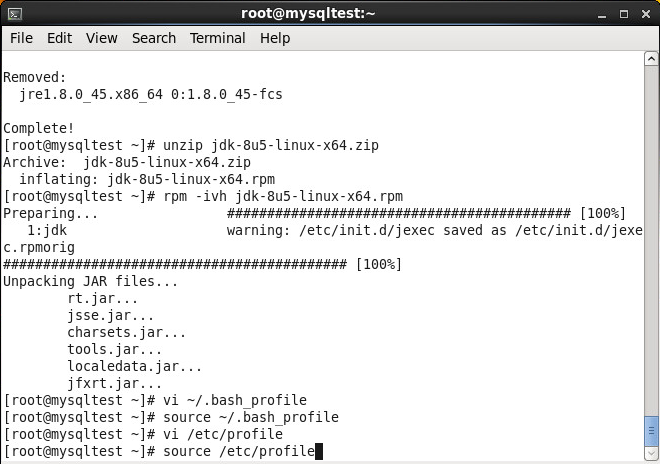Click the empty scrollbar track above thumb
The width and height of the screenshot is (660, 464).
pos(651,240)
